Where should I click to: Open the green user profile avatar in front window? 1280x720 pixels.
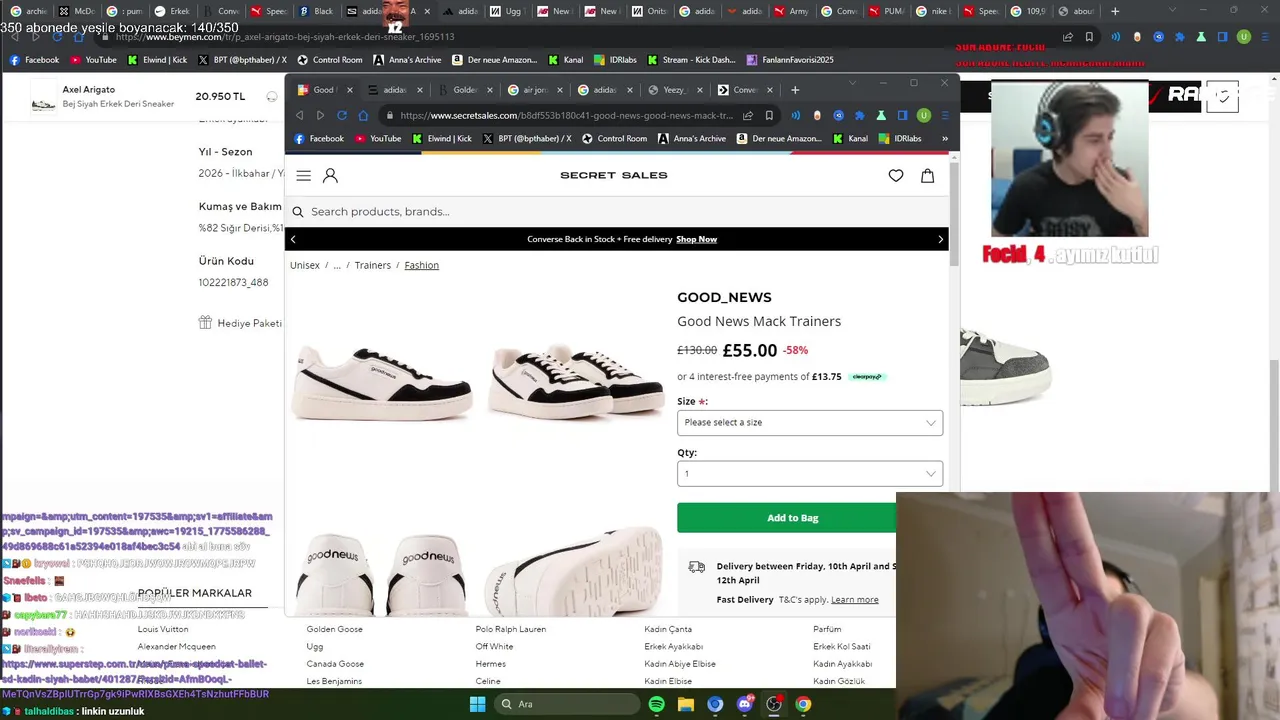[923, 115]
